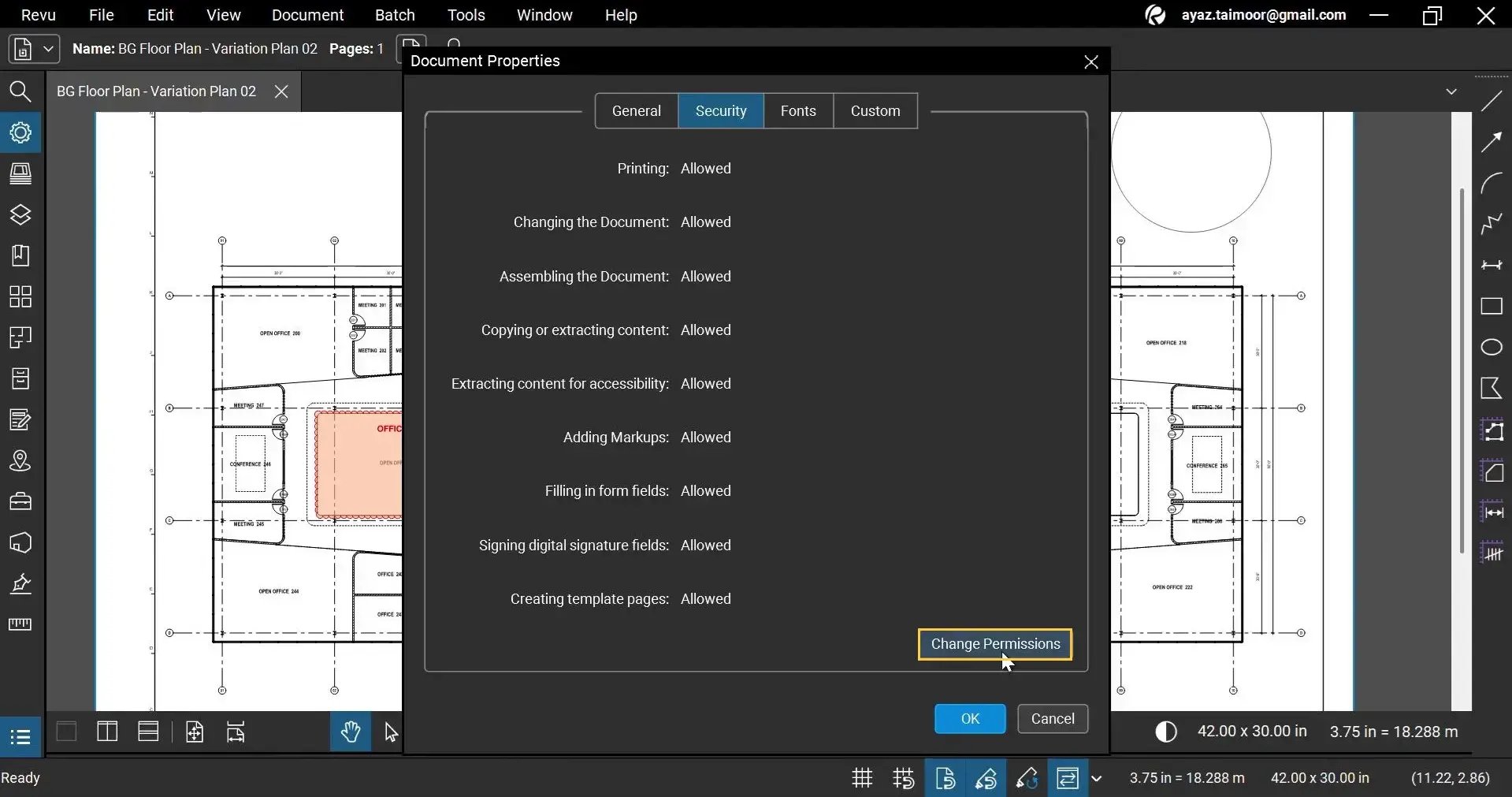Screen dimensions: 1512x797
Task: Select the Rectangle markup tool
Action: pyautogui.click(x=1492, y=306)
